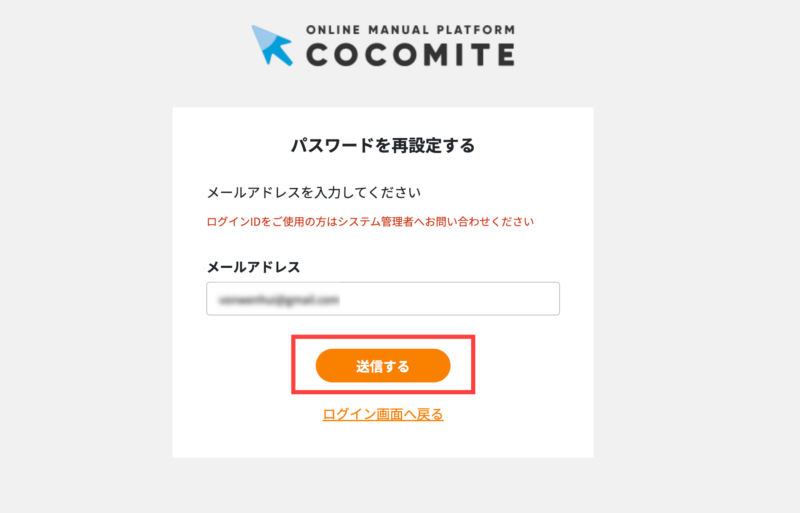This screenshot has height=513, width=800.
Task: Click the ONLINE MANUAL PLATFORM tagline
Action: click(410, 29)
